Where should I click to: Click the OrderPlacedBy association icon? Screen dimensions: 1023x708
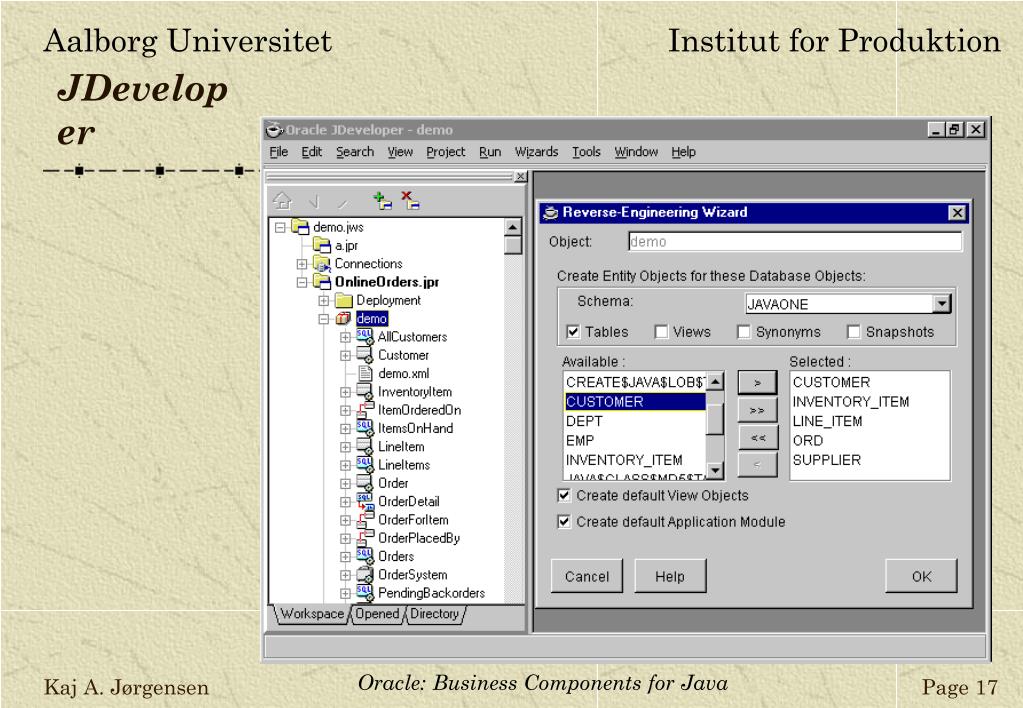coord(365,538)
